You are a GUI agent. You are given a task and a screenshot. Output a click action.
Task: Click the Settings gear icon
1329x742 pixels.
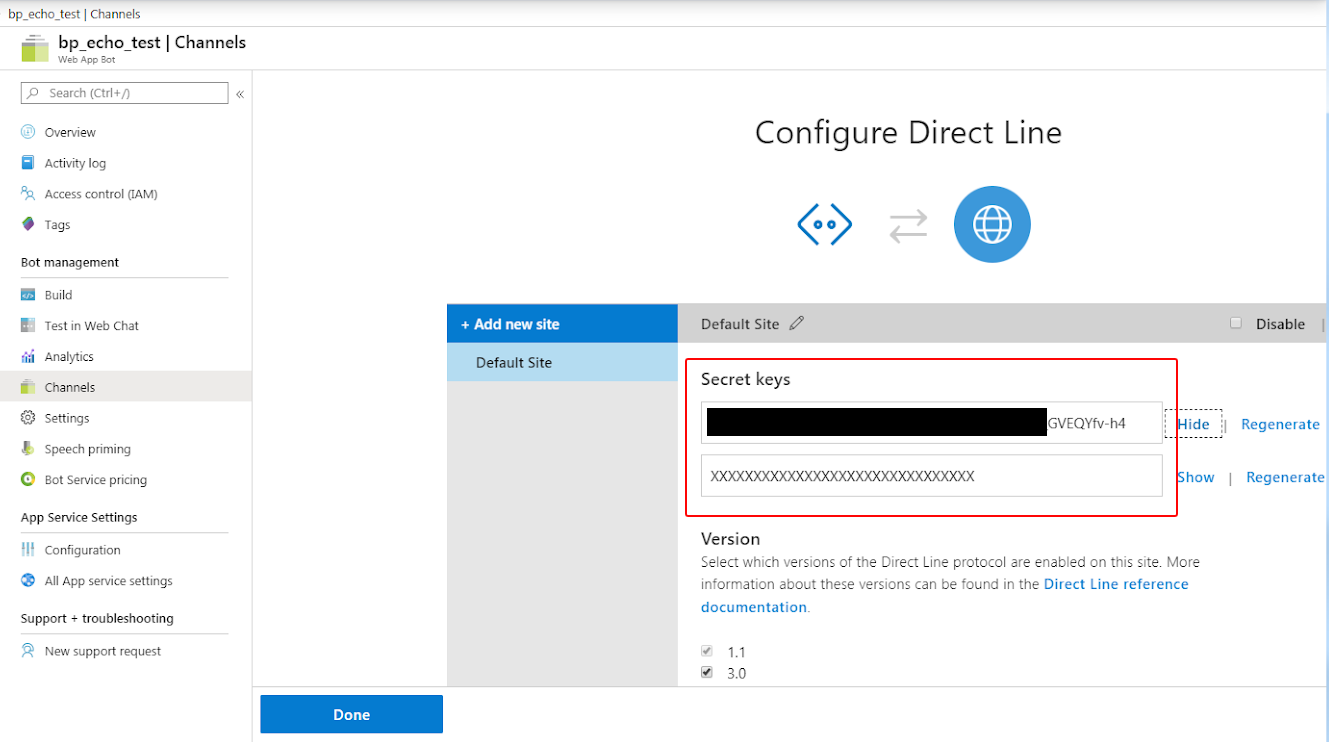[28, 418]
